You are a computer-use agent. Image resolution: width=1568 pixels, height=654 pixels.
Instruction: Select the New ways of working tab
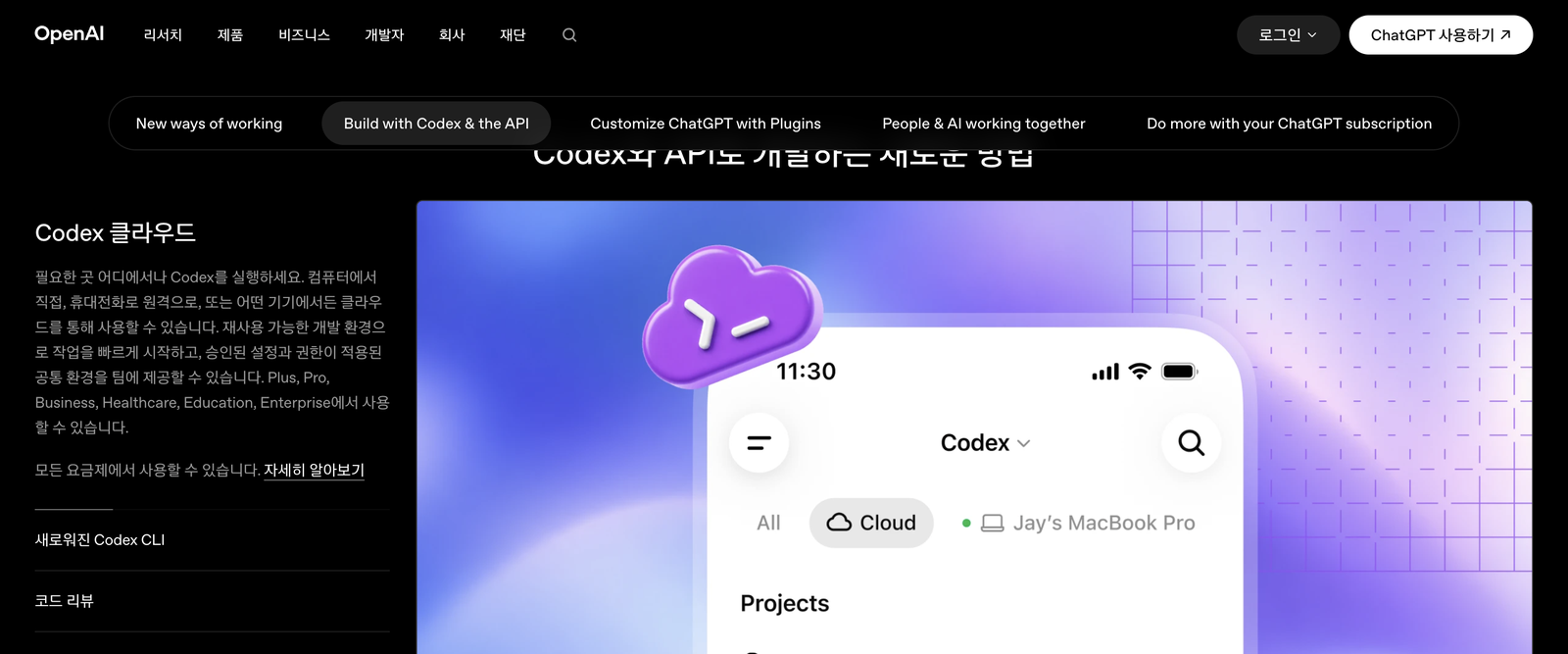click(x=209, y=124)
